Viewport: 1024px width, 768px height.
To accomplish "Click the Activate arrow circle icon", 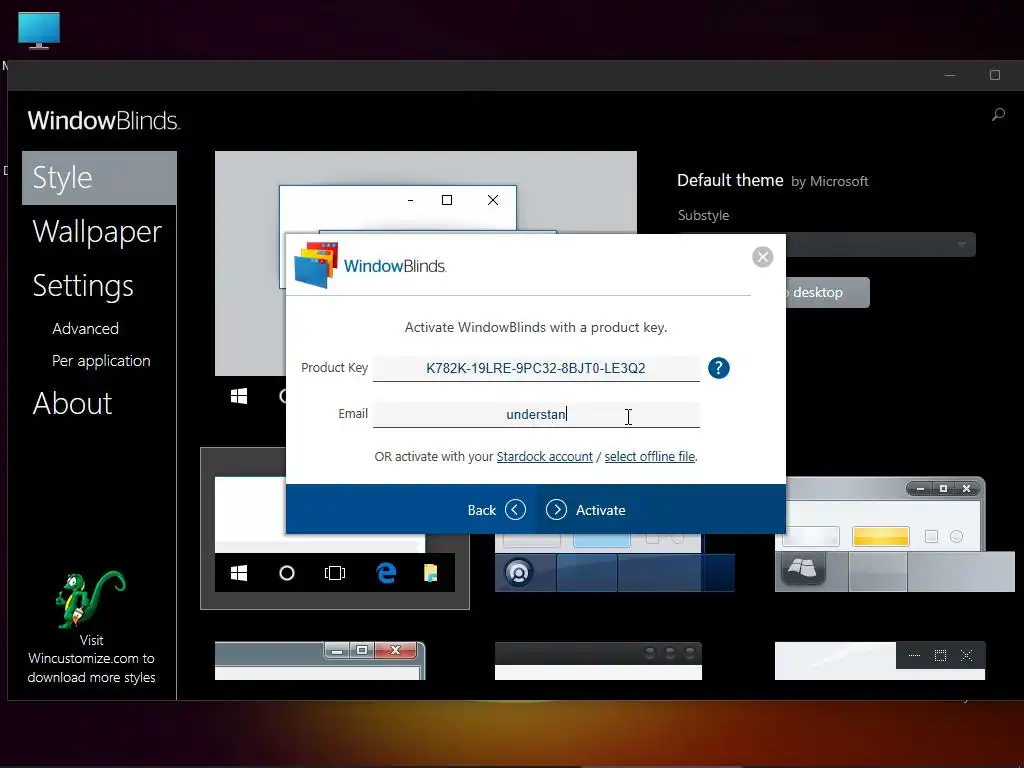I will coord(556,509).
